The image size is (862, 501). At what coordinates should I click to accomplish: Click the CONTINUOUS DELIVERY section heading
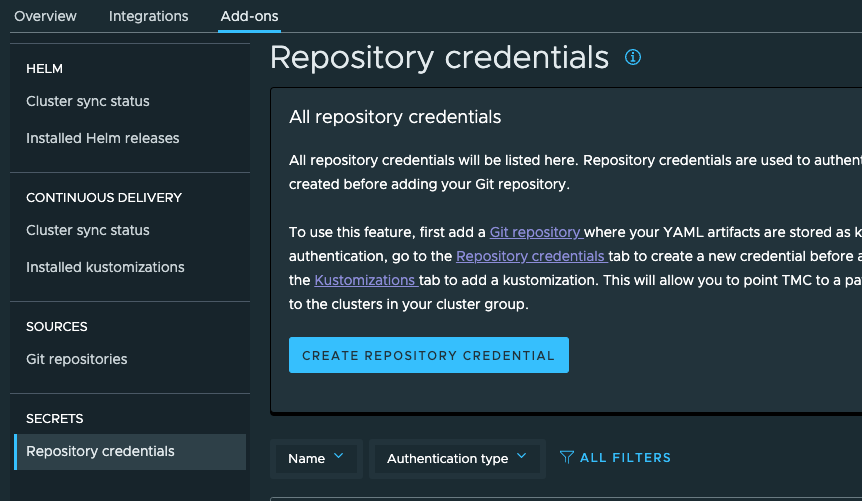click(104, 197)
